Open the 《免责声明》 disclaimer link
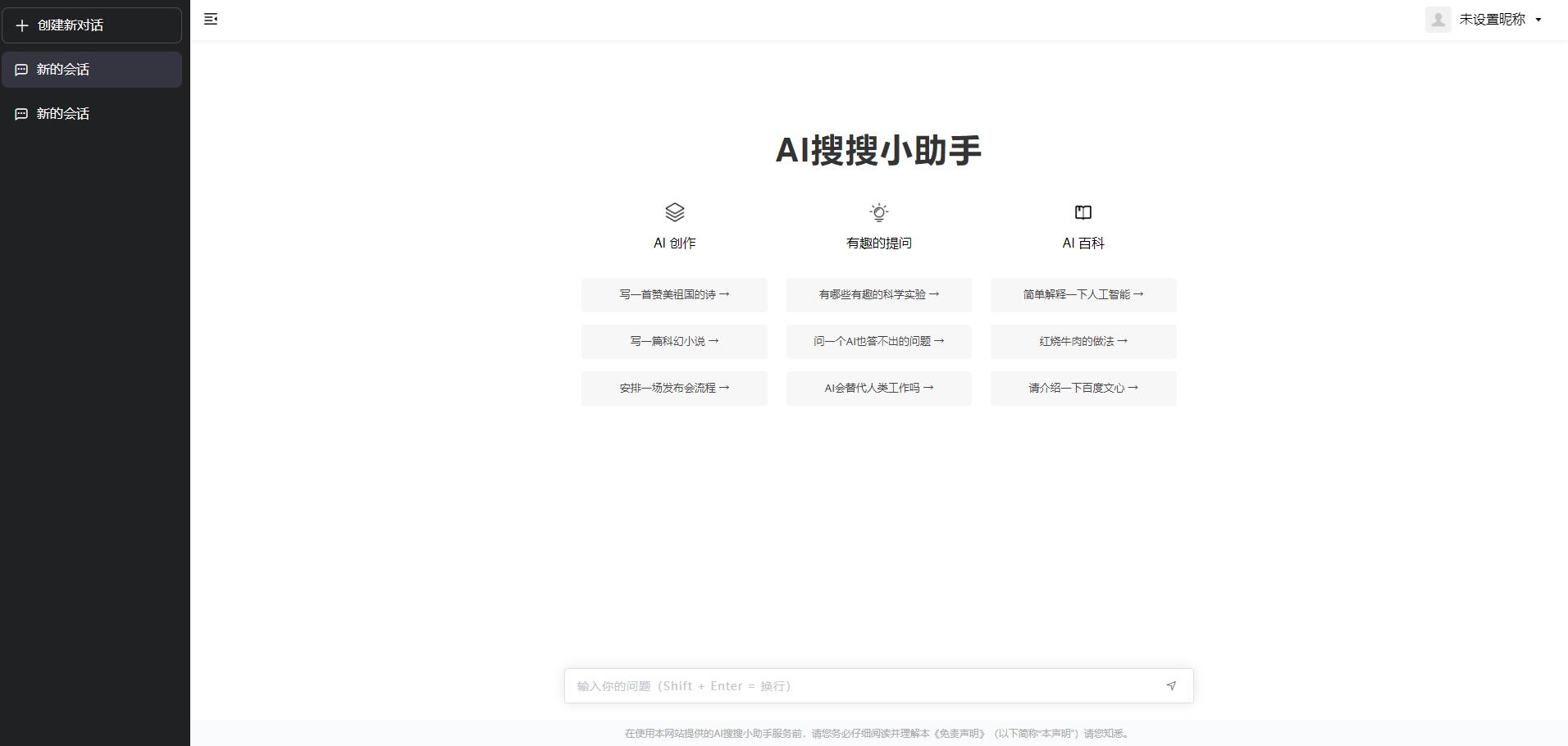Viewport: 1568px width, 746px height. [960, 734]
